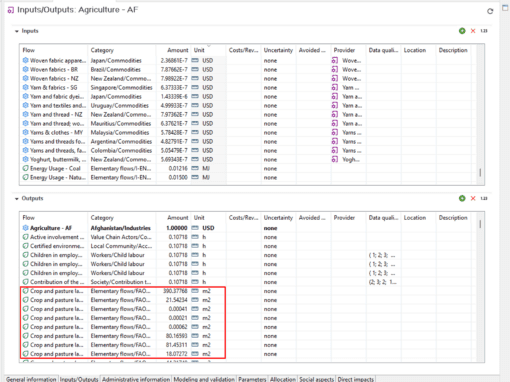Maximize the editor with the top-right window icon

tap(505, 8)
